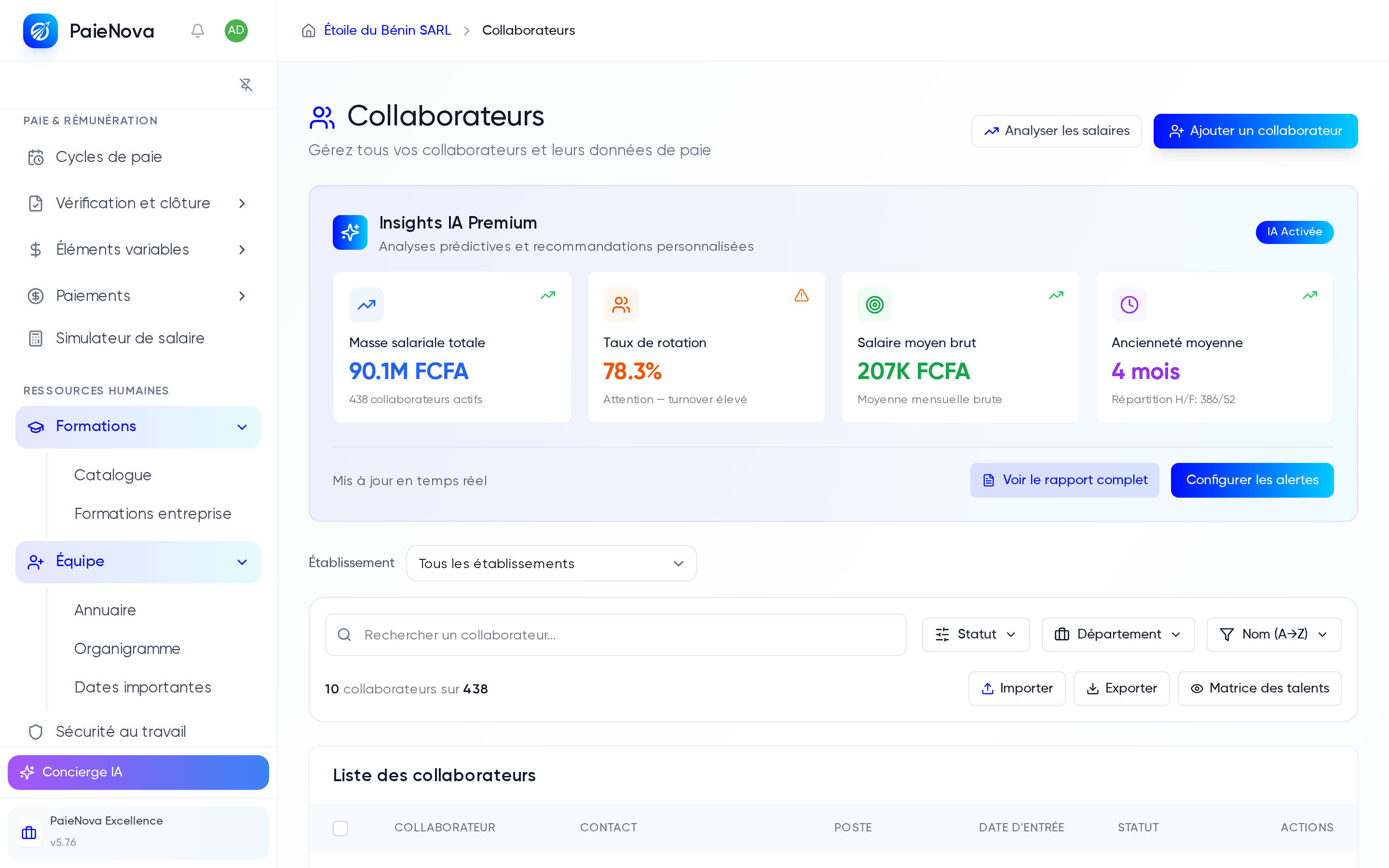Click Analyser les salaires button
This screenshot has height=868, width=1389.
click(x=1056, y=131)
